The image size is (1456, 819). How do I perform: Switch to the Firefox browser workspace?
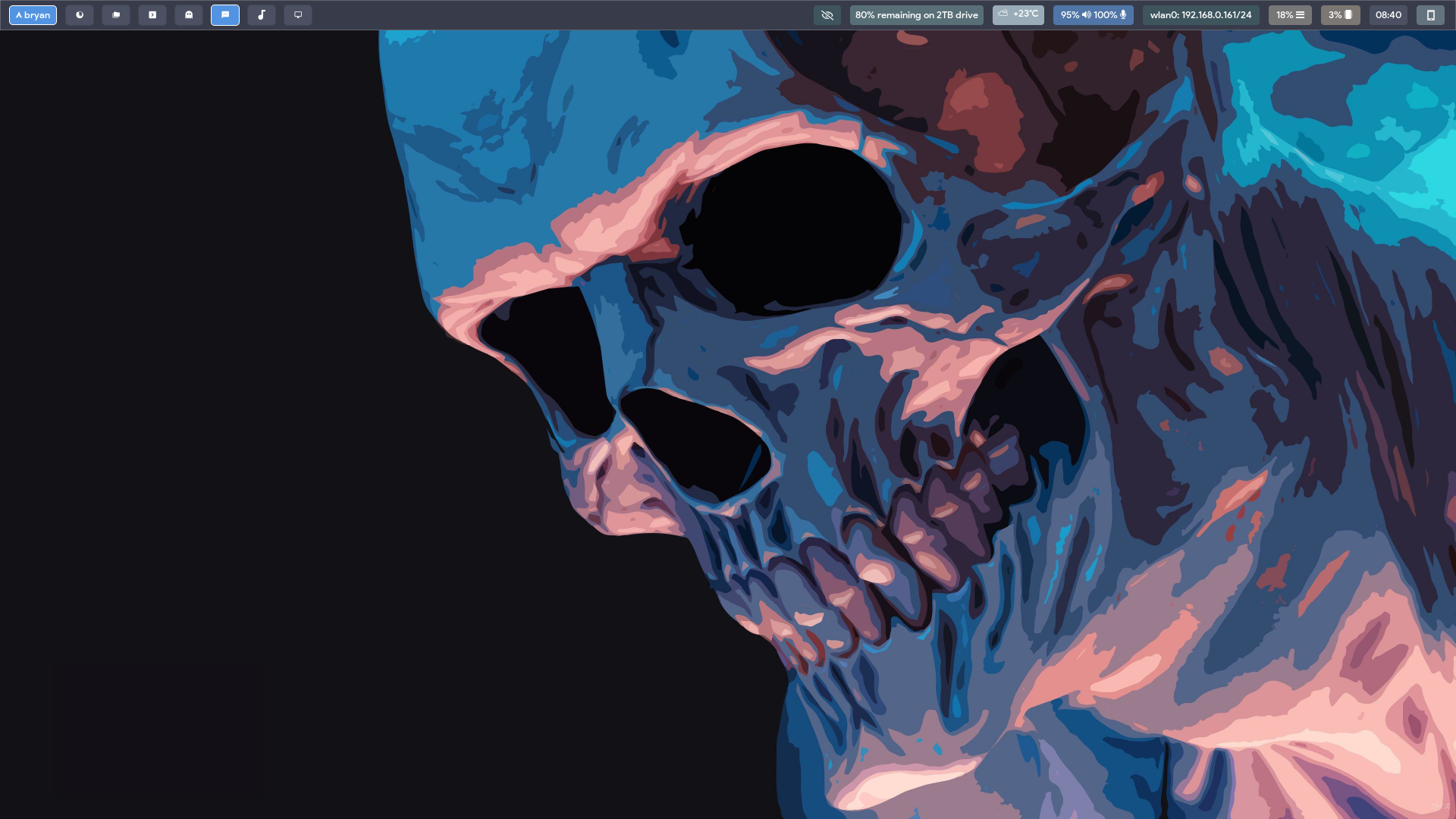coord(80,15)
